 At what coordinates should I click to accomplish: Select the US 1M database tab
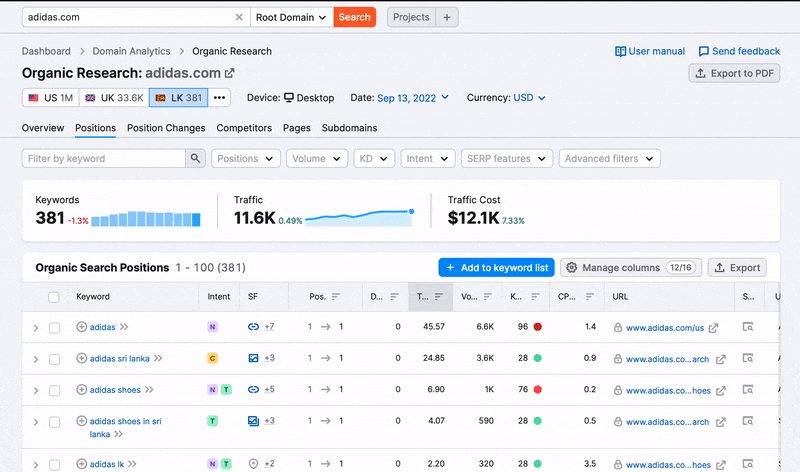coord(51,98)
